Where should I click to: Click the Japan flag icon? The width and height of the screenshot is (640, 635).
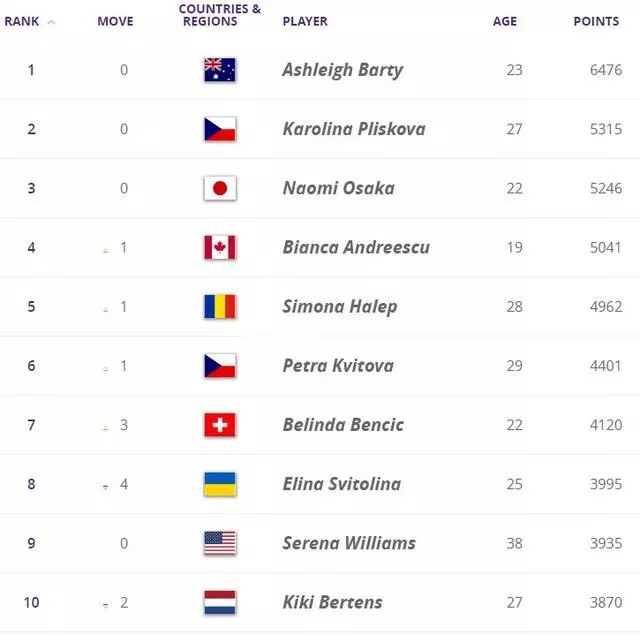[x=220, y=189]
